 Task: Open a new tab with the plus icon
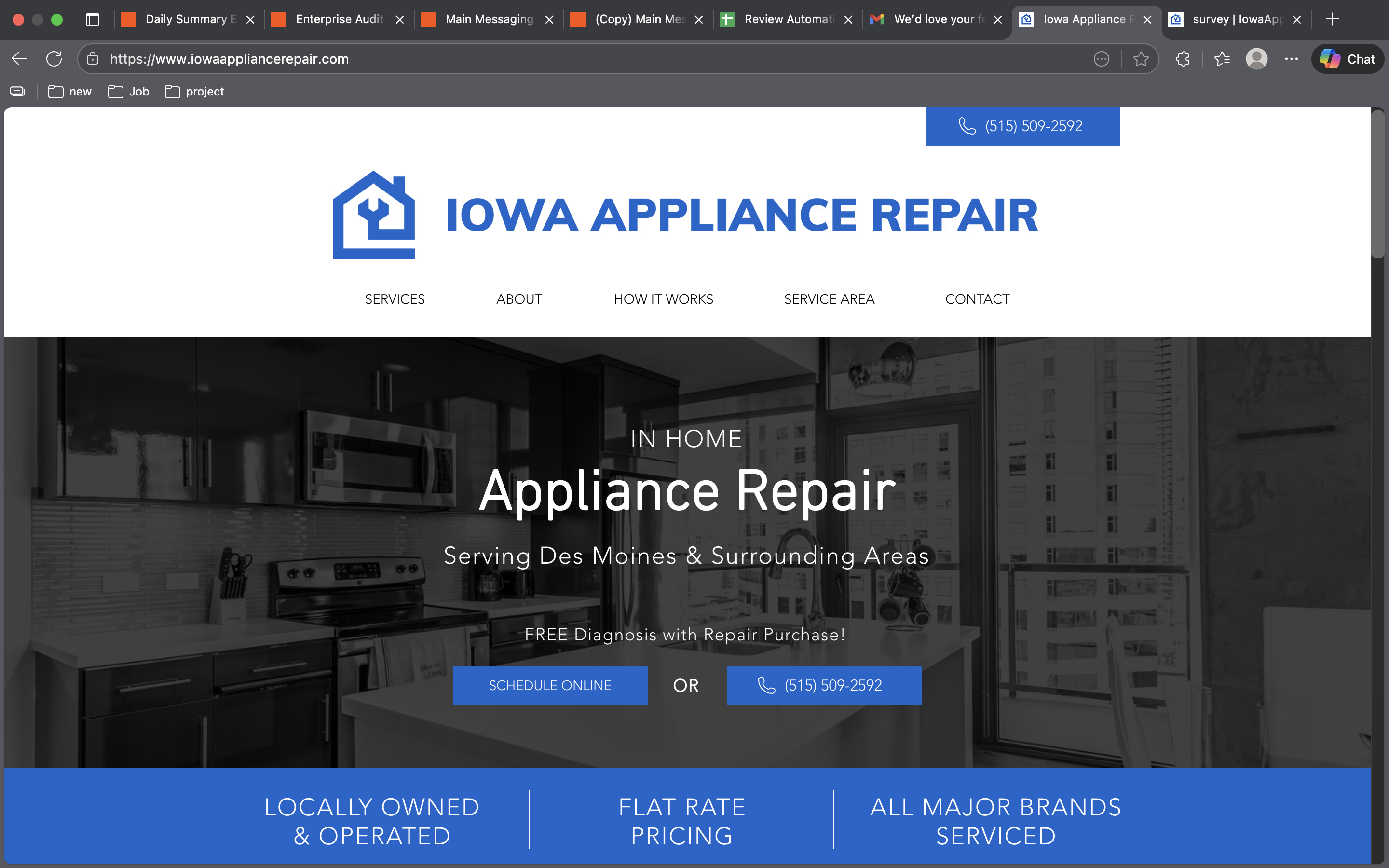point(1333,19)
